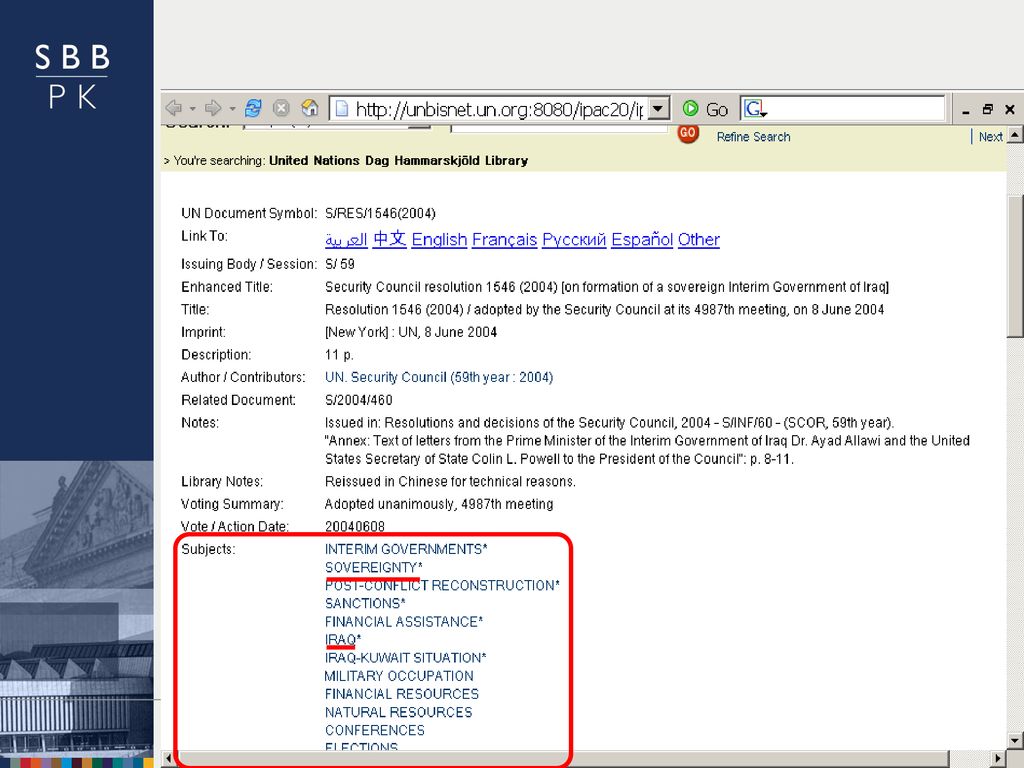The height and width of the screenshot is (768, 1024).
Task: Select the IRAQ subject link
Action: pos(343,640)
